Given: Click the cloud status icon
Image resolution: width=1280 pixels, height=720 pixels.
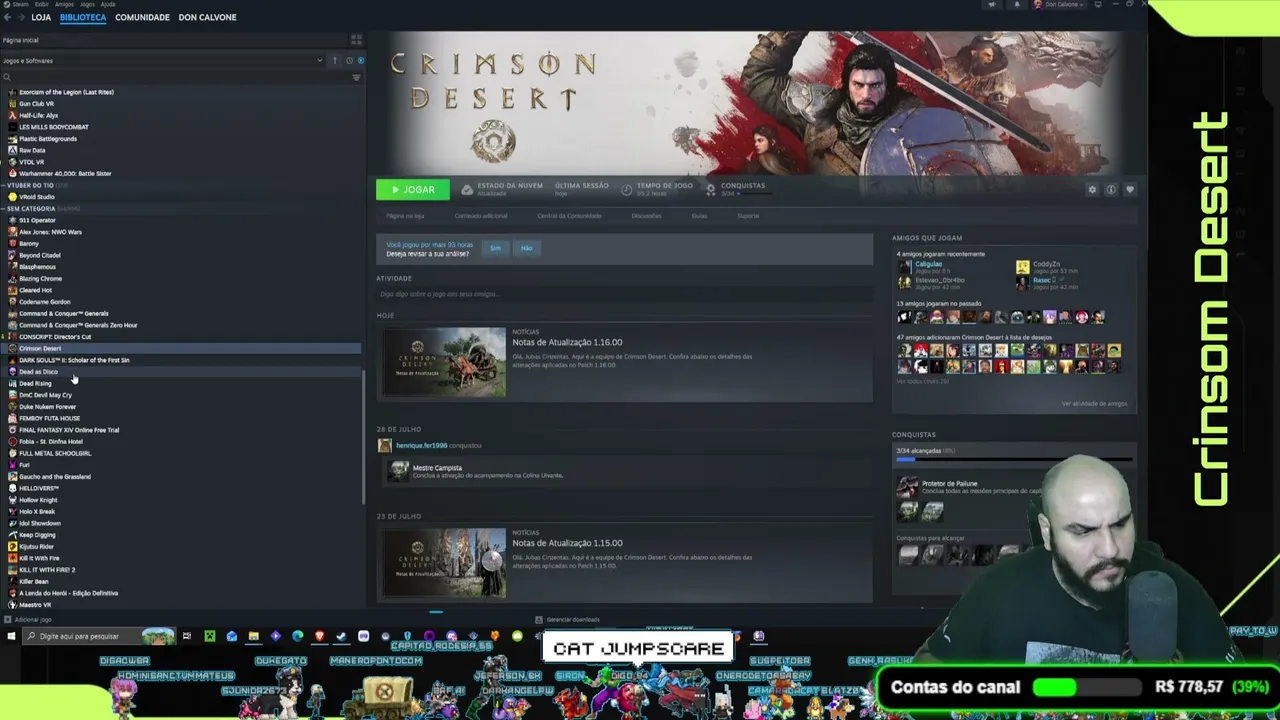Looking at the screenshot, I should pos(467,189).
